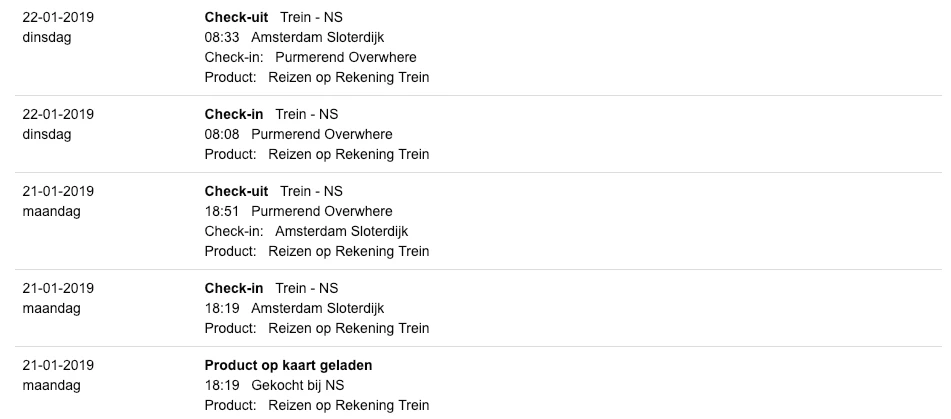951x419 pixels.
Task: Open the 18:19 Check-in Trein - NS heading
Action: (271, 288)
